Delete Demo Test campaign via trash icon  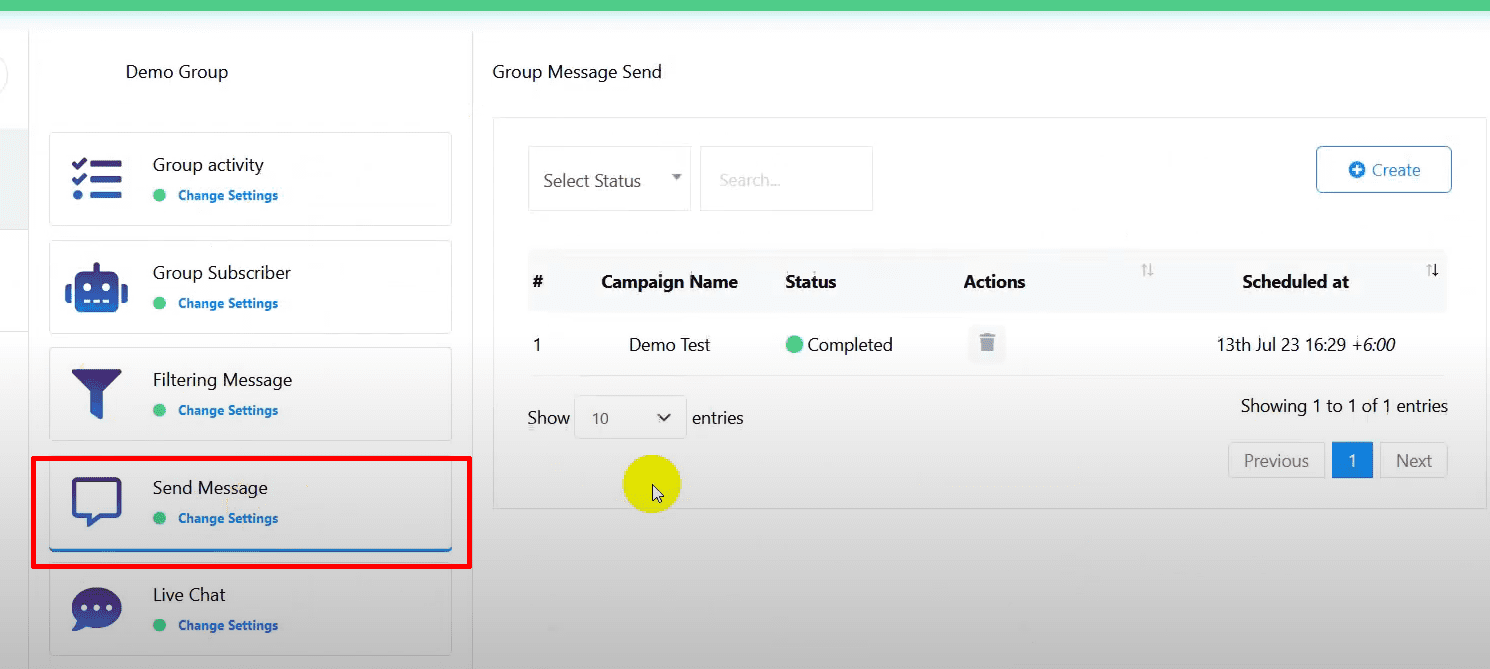(987, 344)
